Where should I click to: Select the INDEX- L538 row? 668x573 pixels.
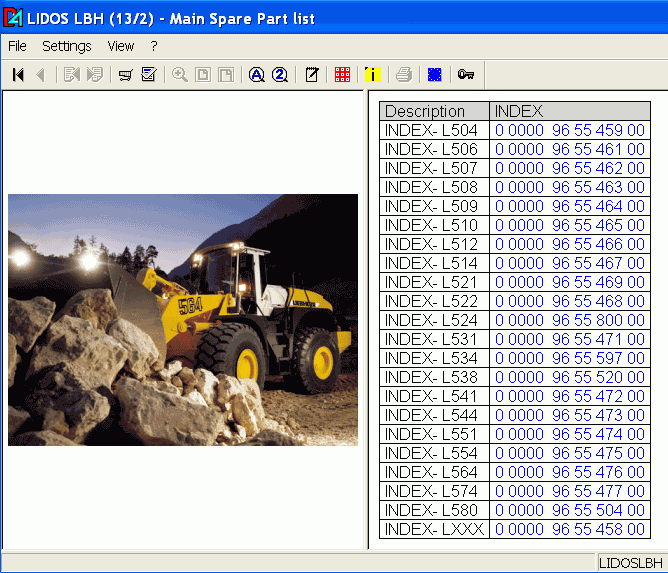pos(515,377)
